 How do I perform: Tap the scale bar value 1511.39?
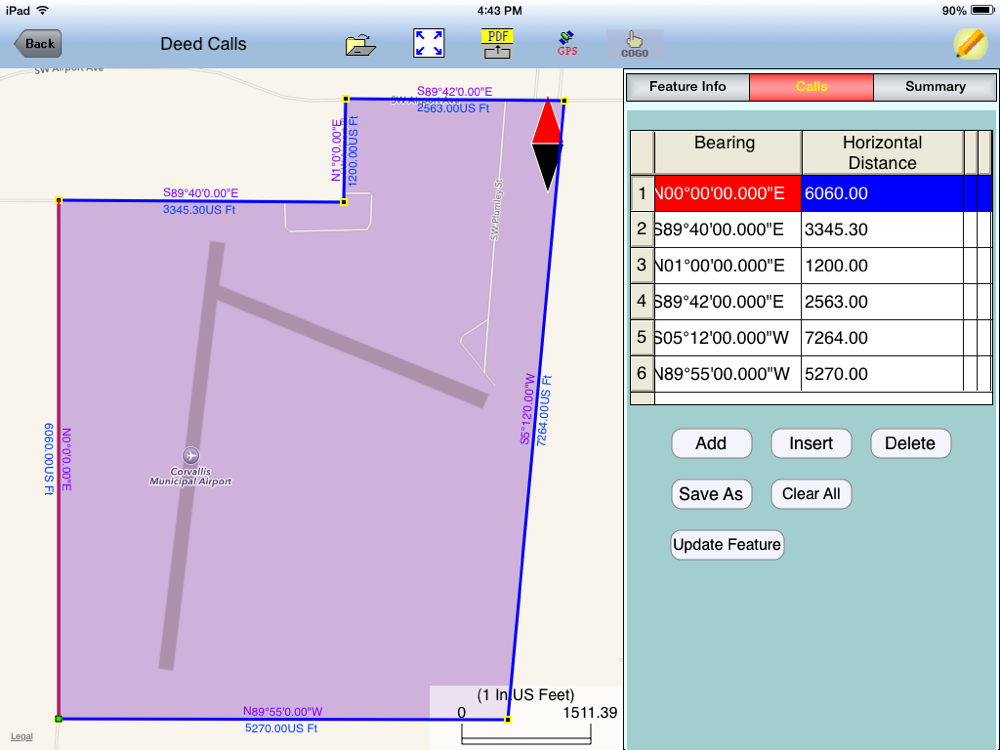(590, 712)
